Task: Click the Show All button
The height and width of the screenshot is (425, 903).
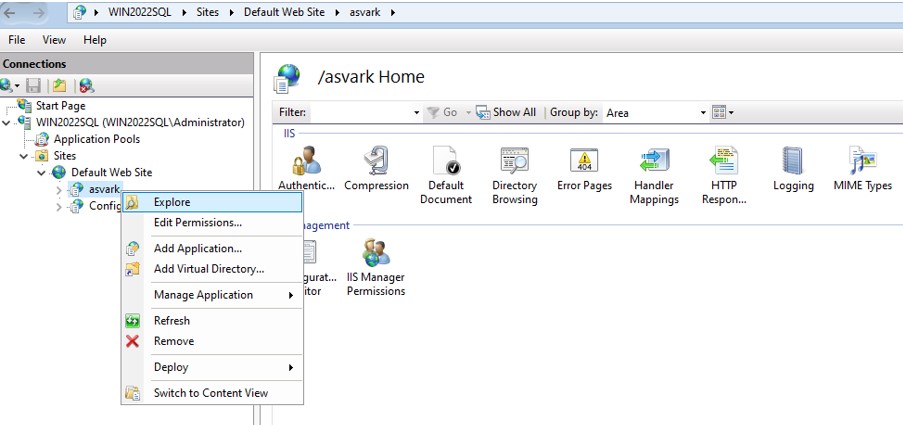Action: 506,113
